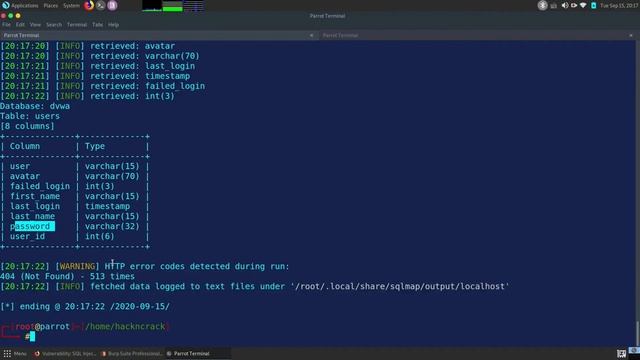The image size is (640, 360).
Task: Open the Tabs menu
Action: pos(98,25)
